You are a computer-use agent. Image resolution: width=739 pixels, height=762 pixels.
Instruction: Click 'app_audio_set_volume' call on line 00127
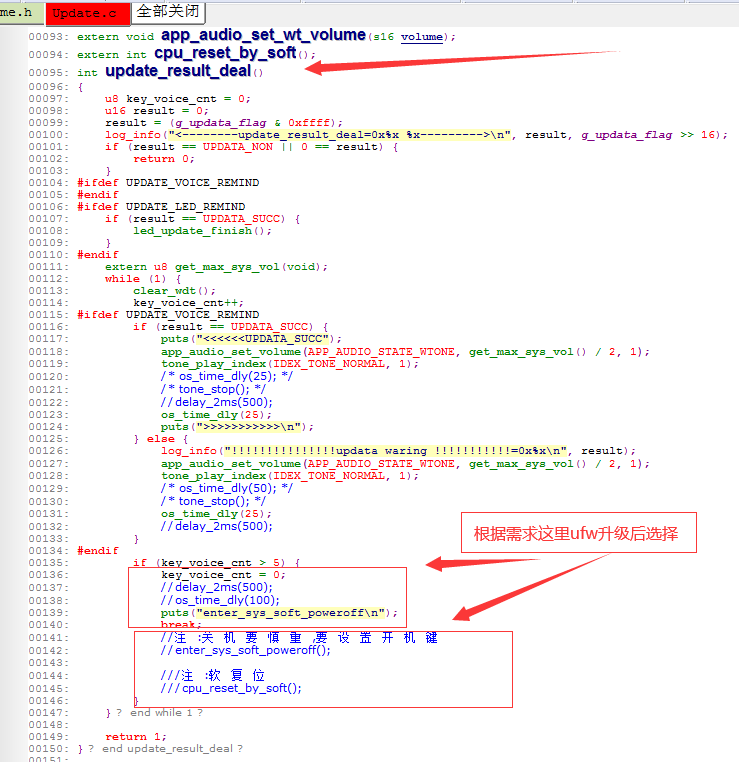[x=231, y=464]
